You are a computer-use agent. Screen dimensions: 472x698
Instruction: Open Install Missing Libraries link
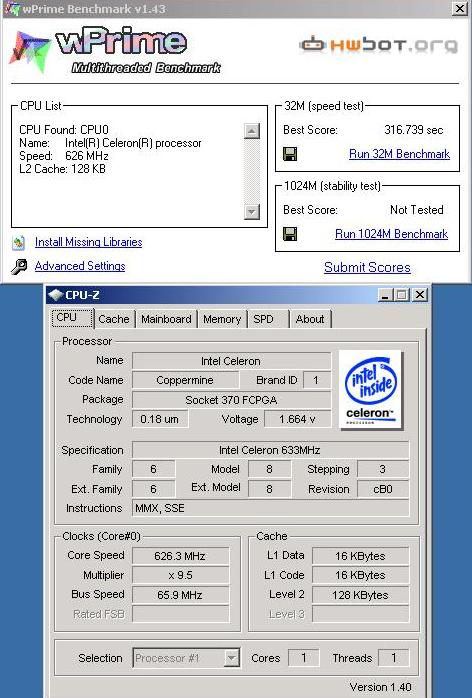pyautogui.click(x=89, y=242)
